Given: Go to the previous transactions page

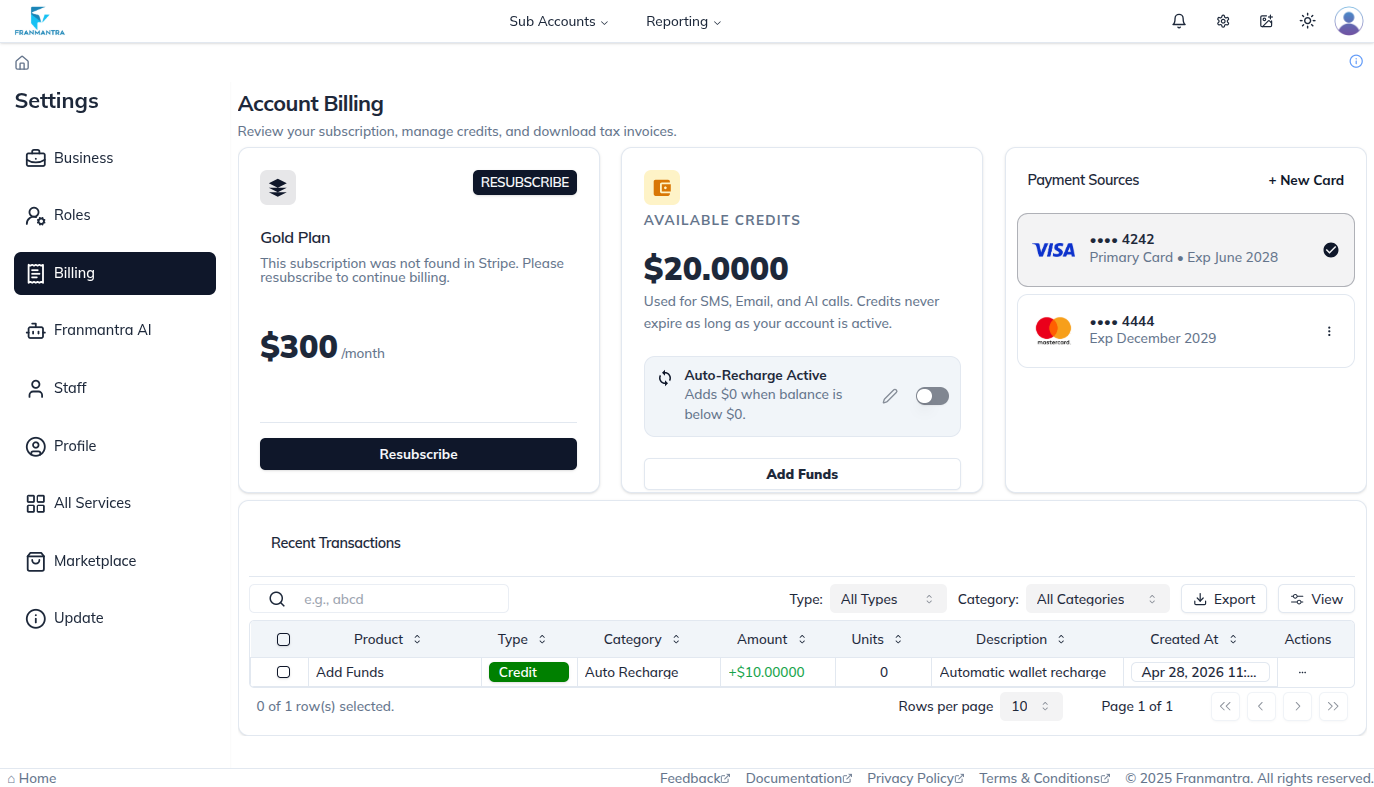Looking at the screenshot, I should [x=1261, y=706].
